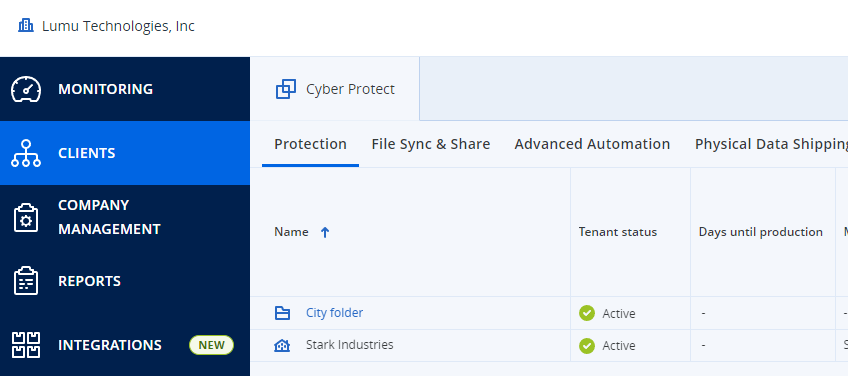Screen dimensions: 848x376
Task: Click the green check icon for City folder
Action: pyautogui.click(x=587, y=313)
